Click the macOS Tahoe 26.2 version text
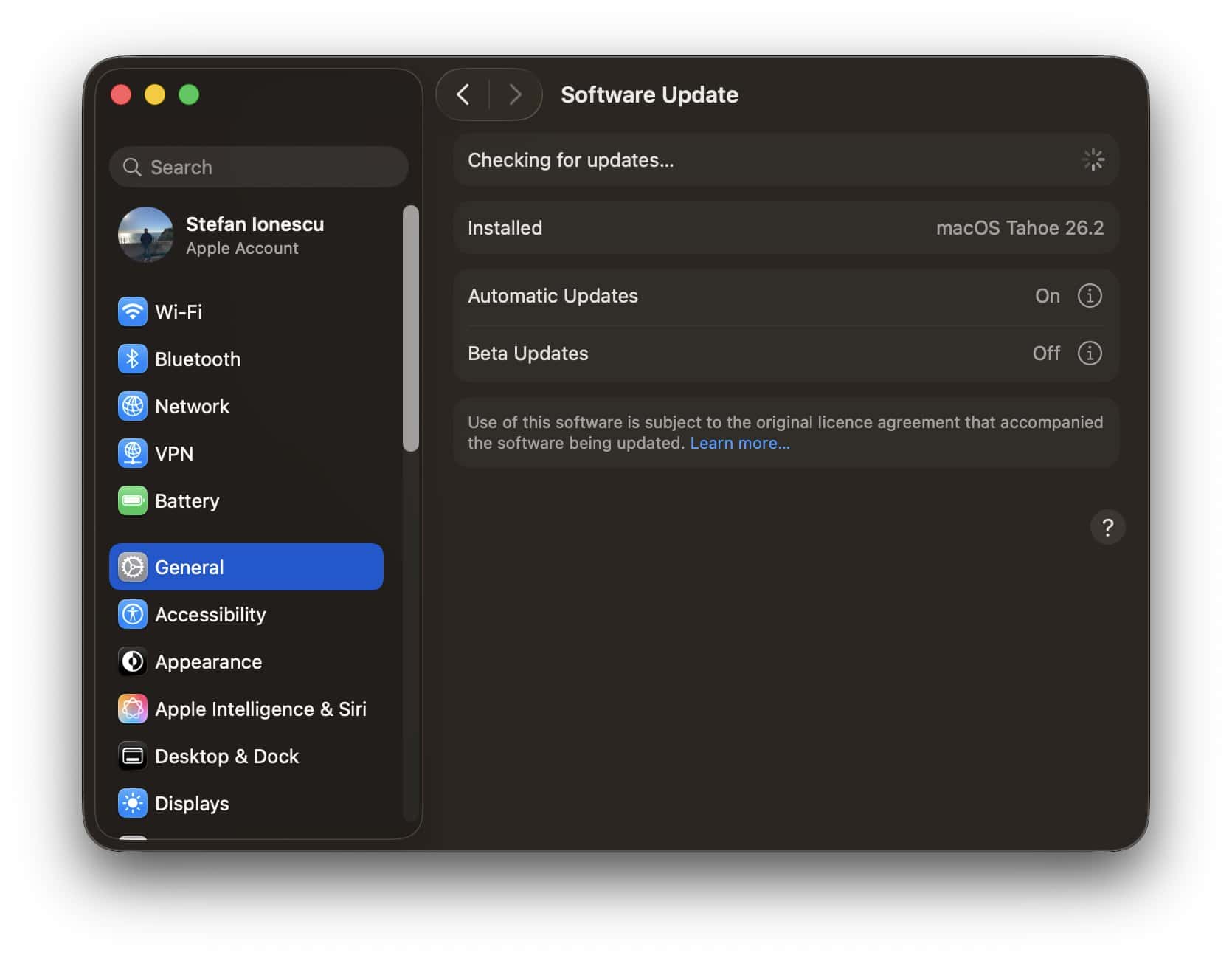This screenshot has width=1232, height=961. click(1020, 227)
